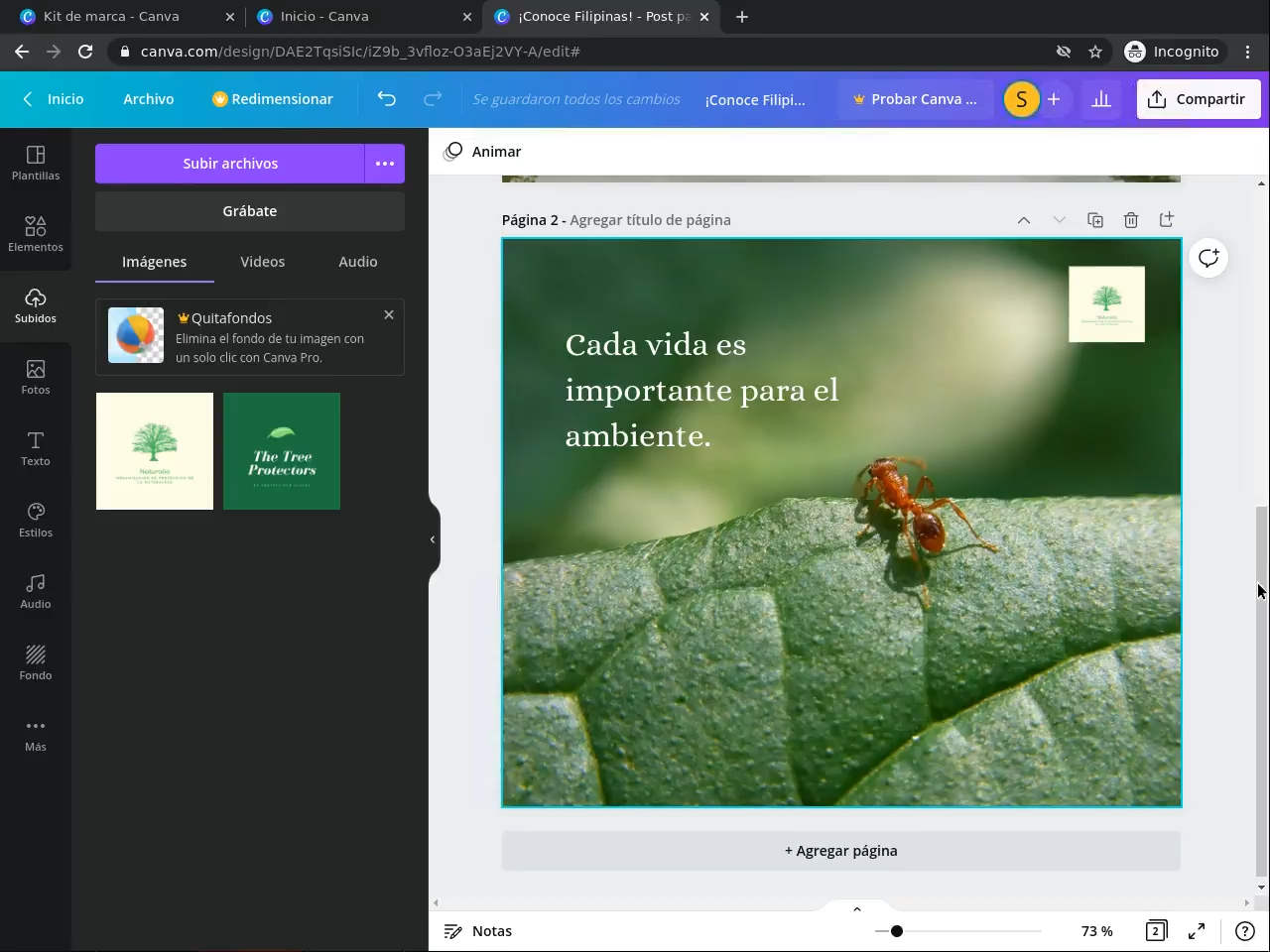1270x952 pixels.
Task: Dismiss the Quitafondos promo card
Action: point(389,314)
